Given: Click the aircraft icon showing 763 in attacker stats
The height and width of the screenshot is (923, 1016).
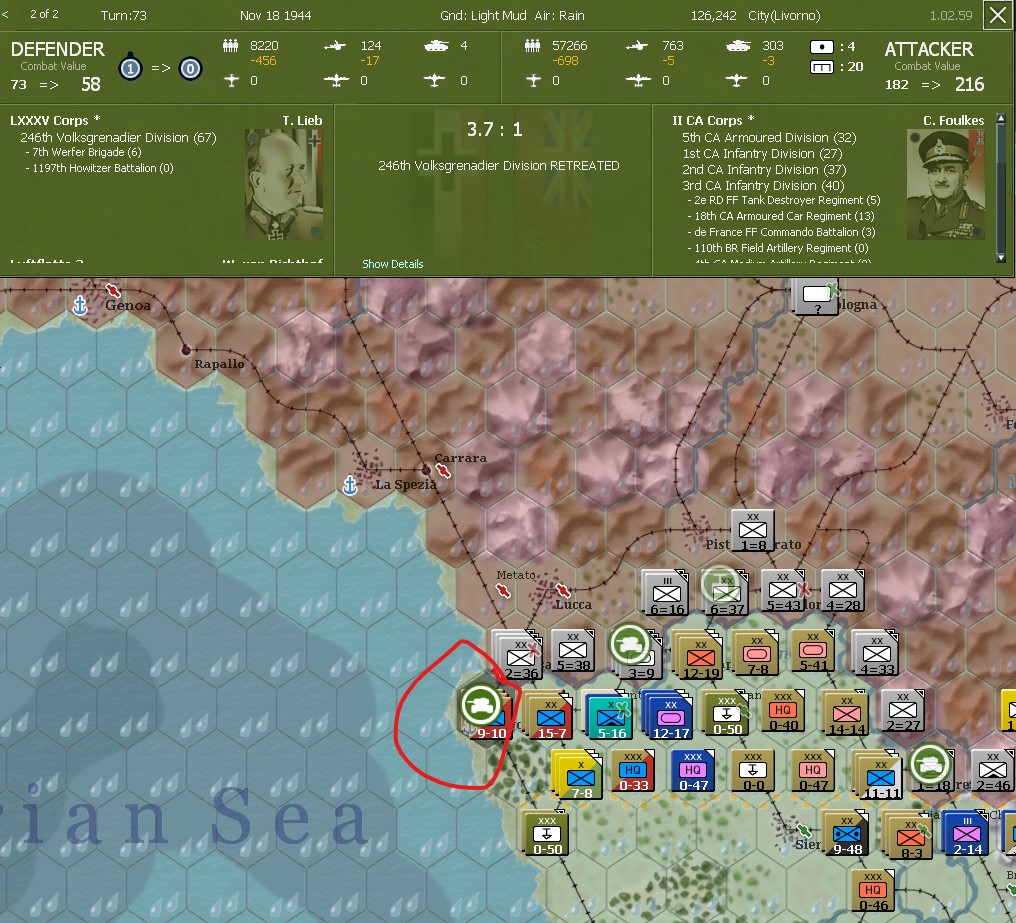Looking at the screenshot, I should pos(637,45).
